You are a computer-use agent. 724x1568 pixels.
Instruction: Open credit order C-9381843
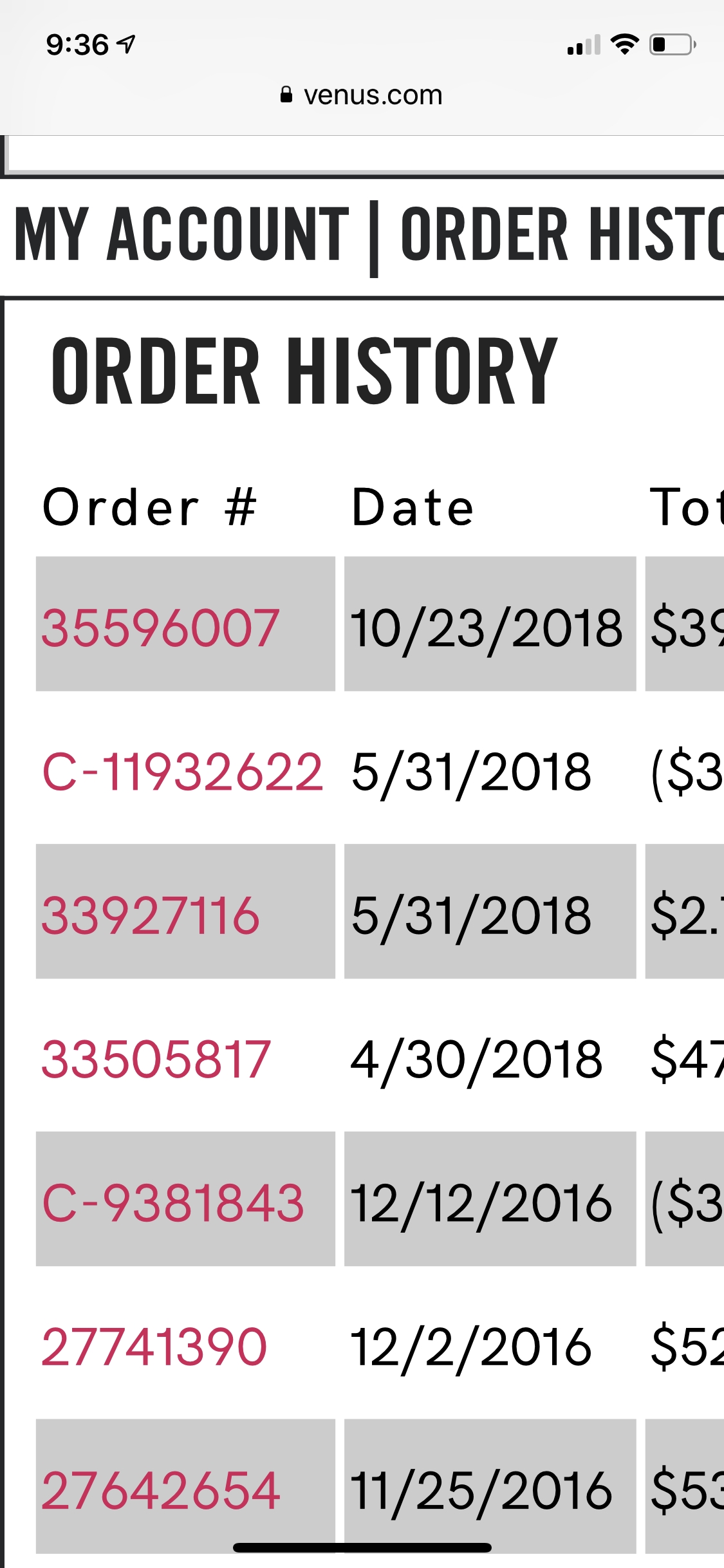tap(173, 1203)
